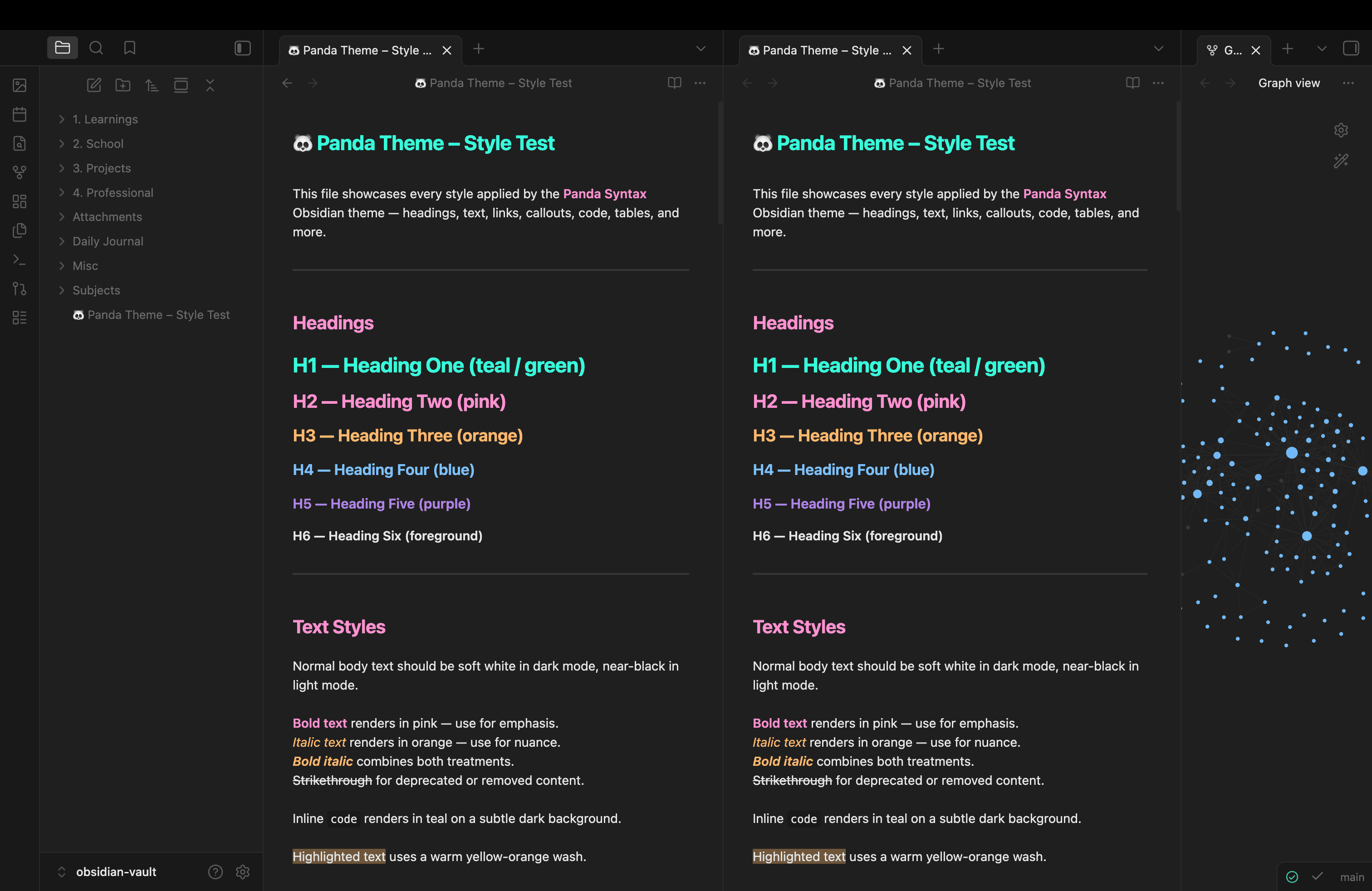The width and height of the screenshot is (1372, 891).
Task: Click the git pull-request ribbon icon
Action: click(20, 288)
